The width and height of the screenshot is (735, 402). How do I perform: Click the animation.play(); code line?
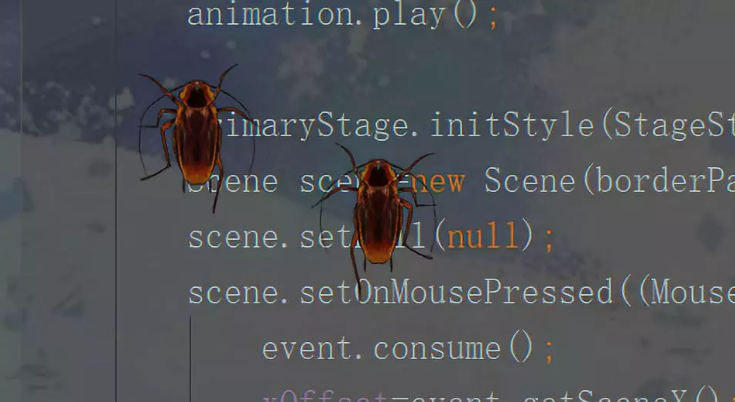[x=342, y=15]
